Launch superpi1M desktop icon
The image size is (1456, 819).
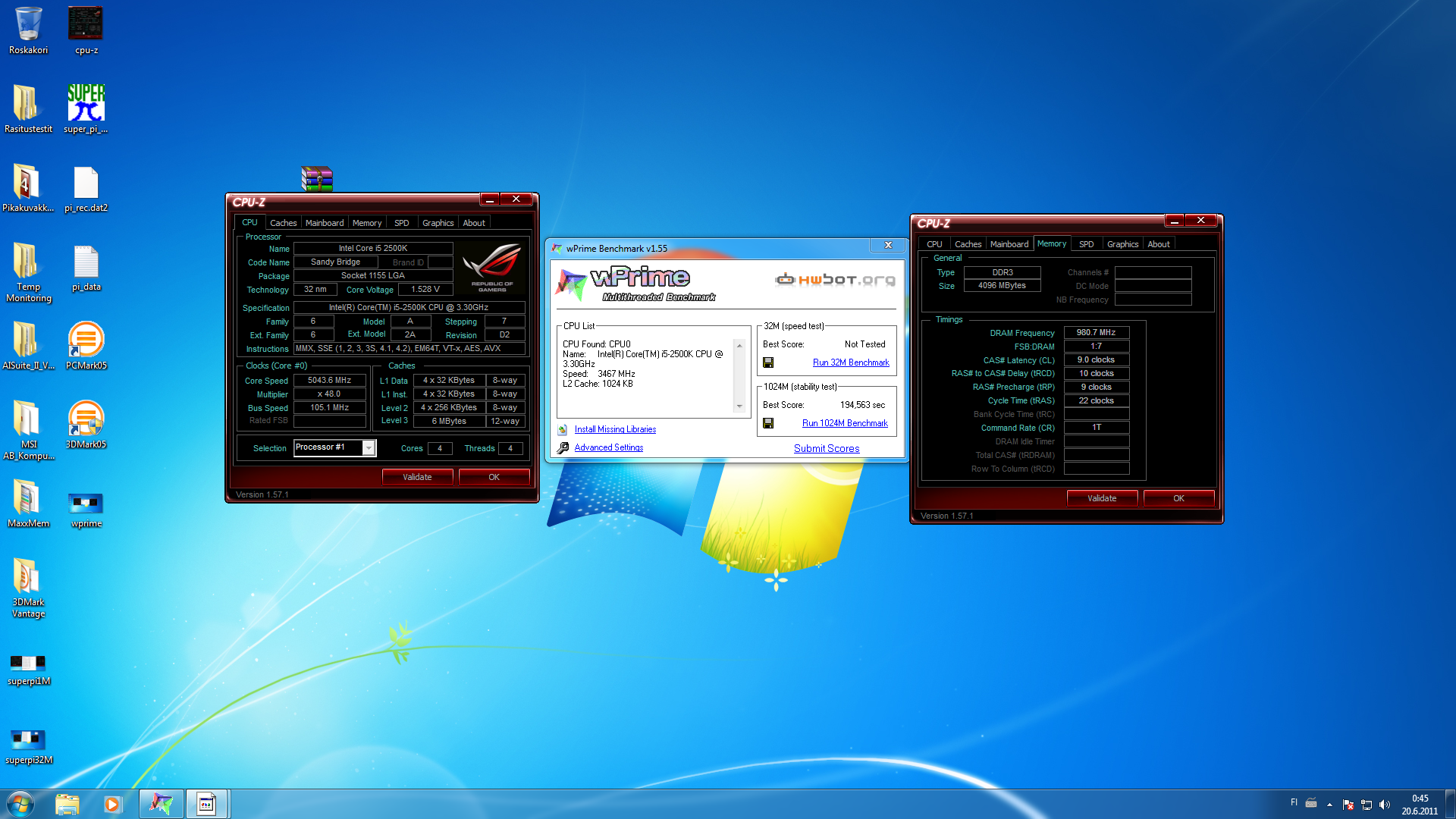tap(28, 669)
